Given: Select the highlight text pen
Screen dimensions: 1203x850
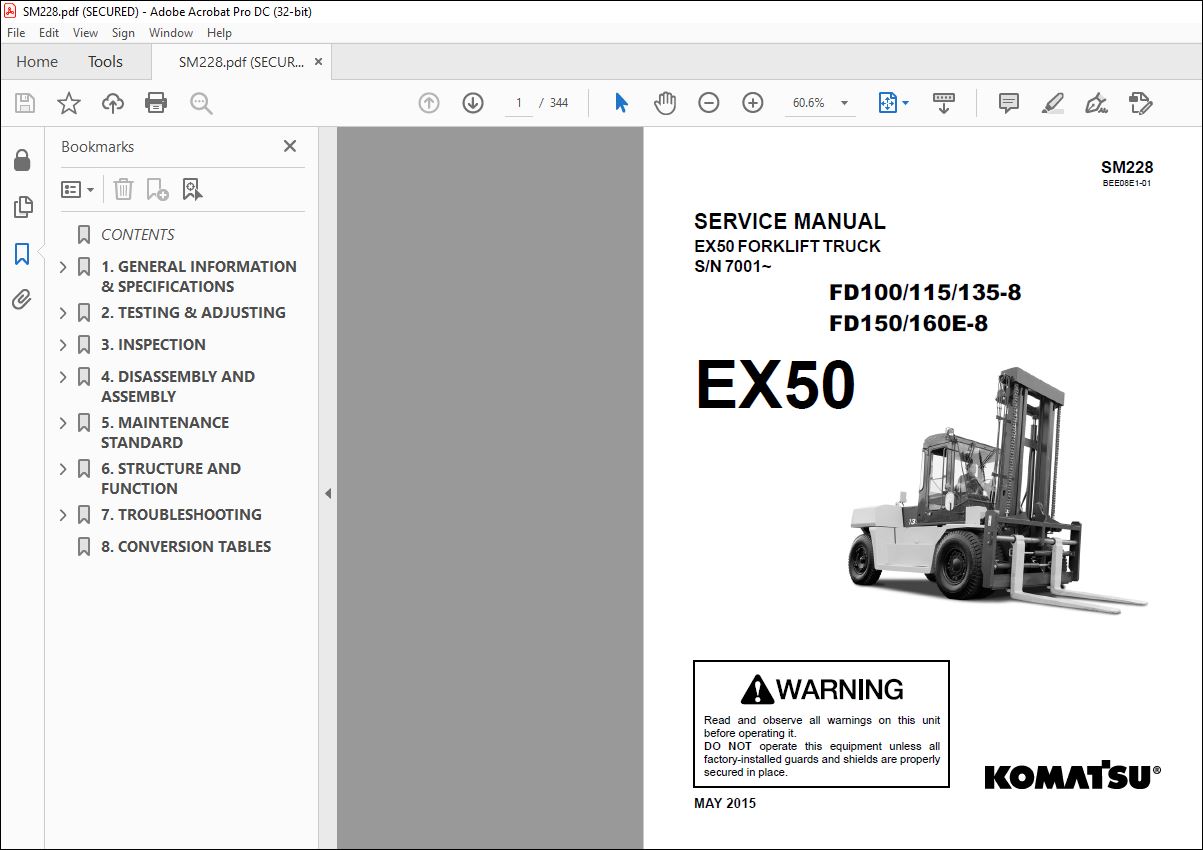Looking at the screenshot, I should point(1052,103).
